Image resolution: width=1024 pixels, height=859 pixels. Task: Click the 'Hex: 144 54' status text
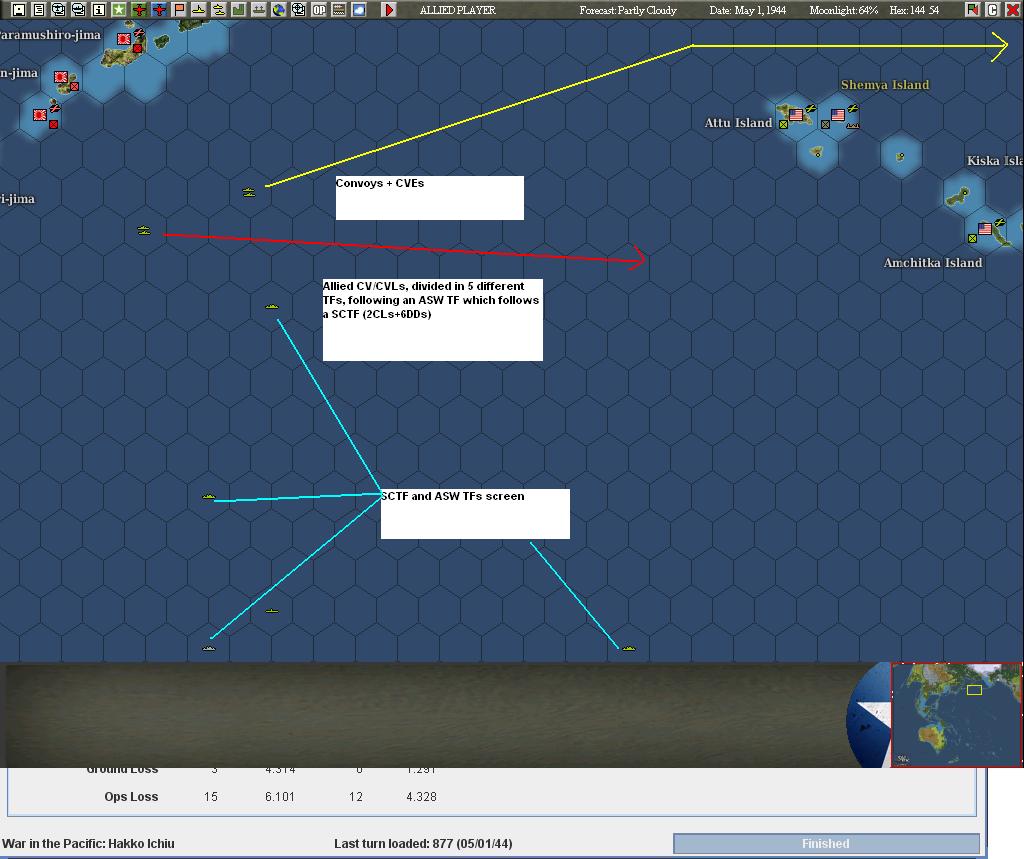tap(914, 10)
